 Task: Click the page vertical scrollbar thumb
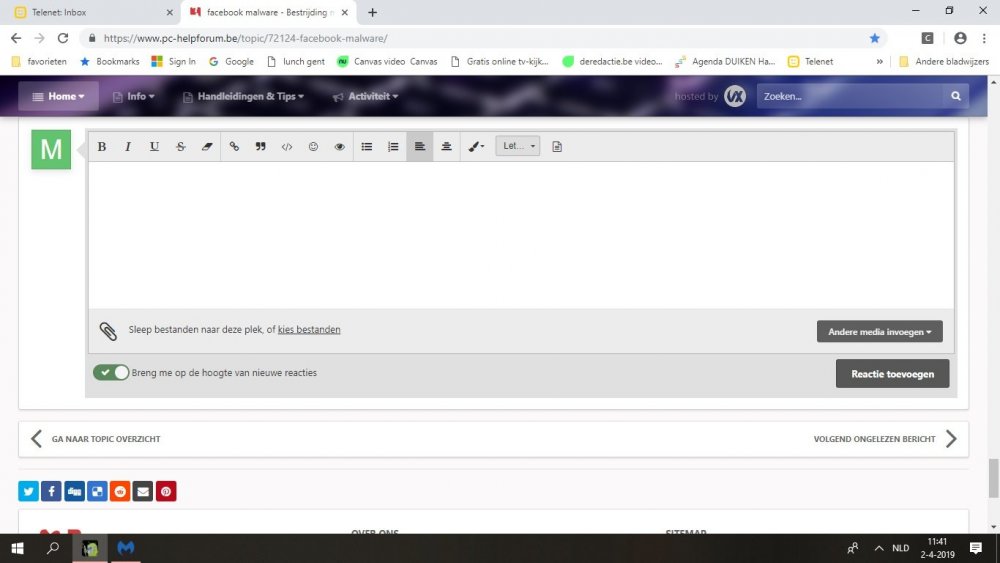pyautogui.click(x=994, y=477)
